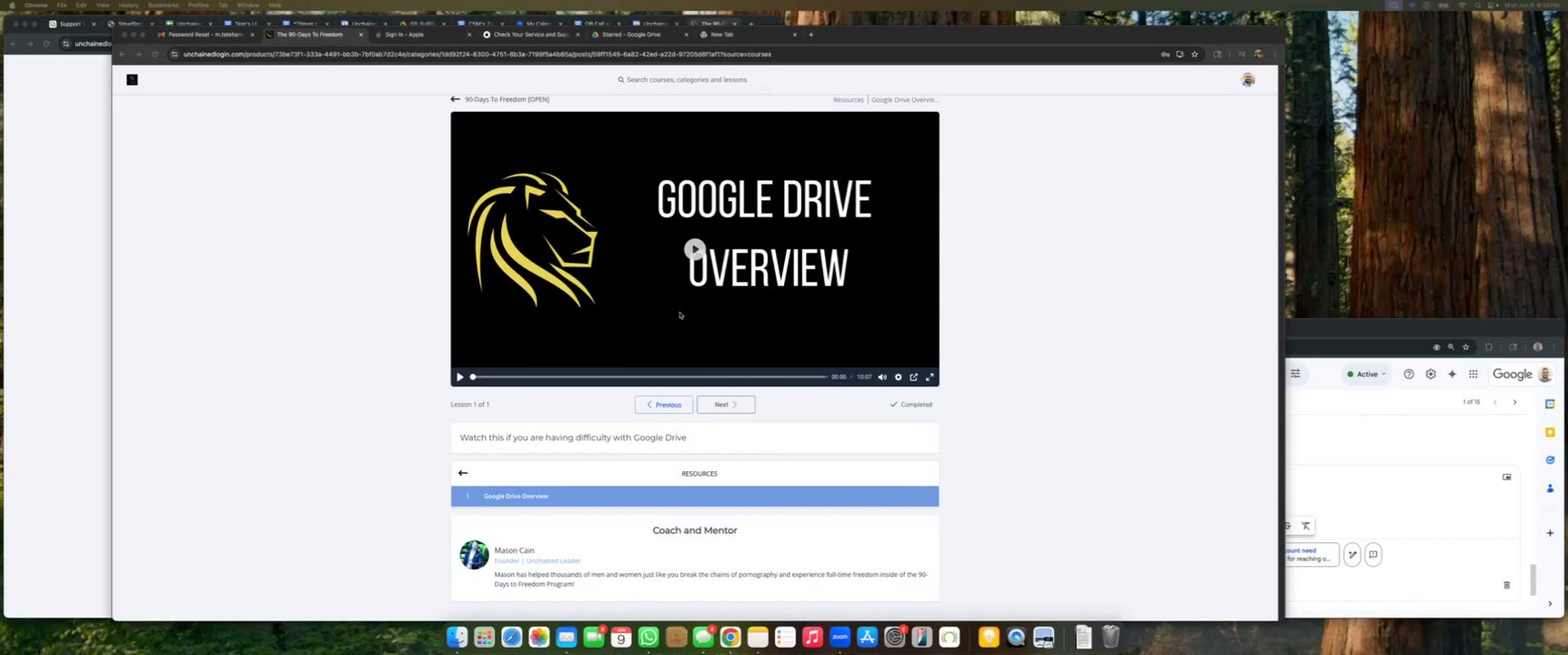Click the site logo in the course header

(132, 80)
